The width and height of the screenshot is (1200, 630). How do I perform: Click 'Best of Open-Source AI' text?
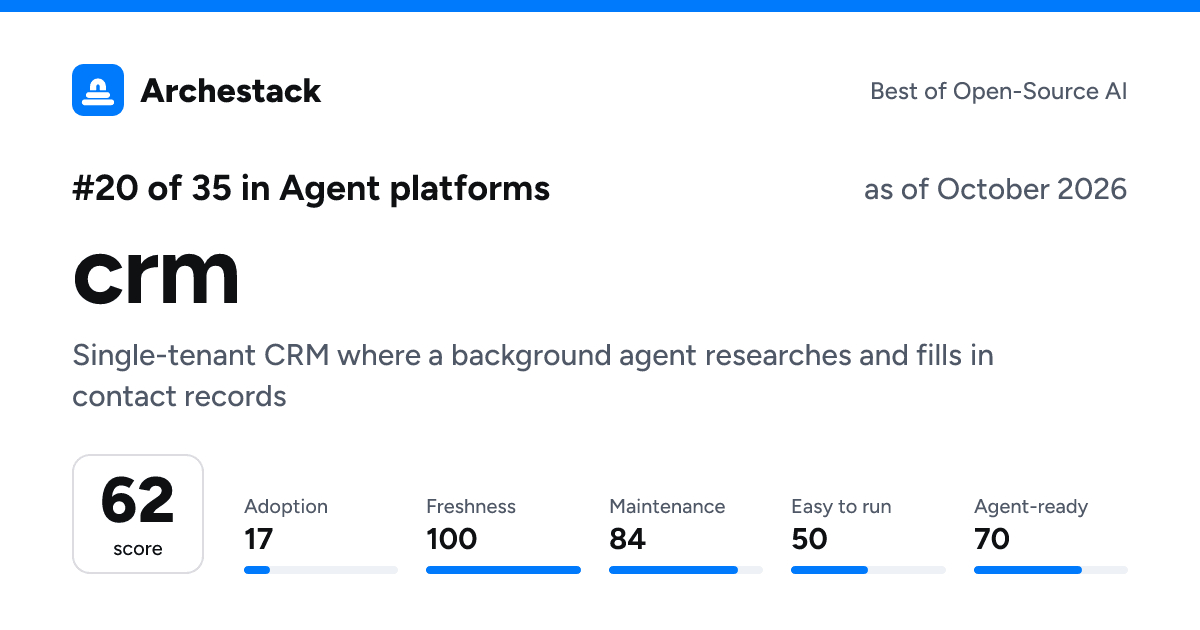999,91
